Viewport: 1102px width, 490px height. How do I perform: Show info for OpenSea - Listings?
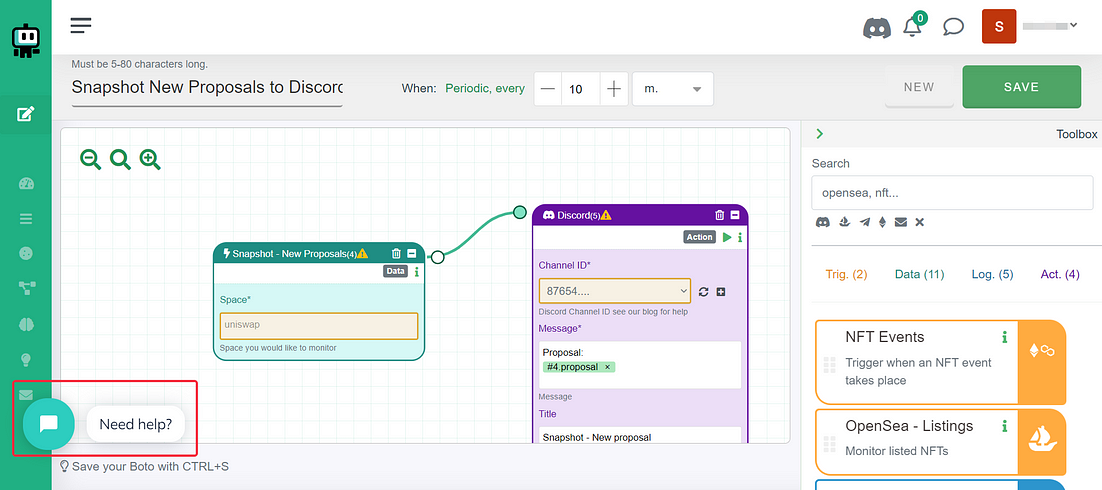tap(1004, 426)
